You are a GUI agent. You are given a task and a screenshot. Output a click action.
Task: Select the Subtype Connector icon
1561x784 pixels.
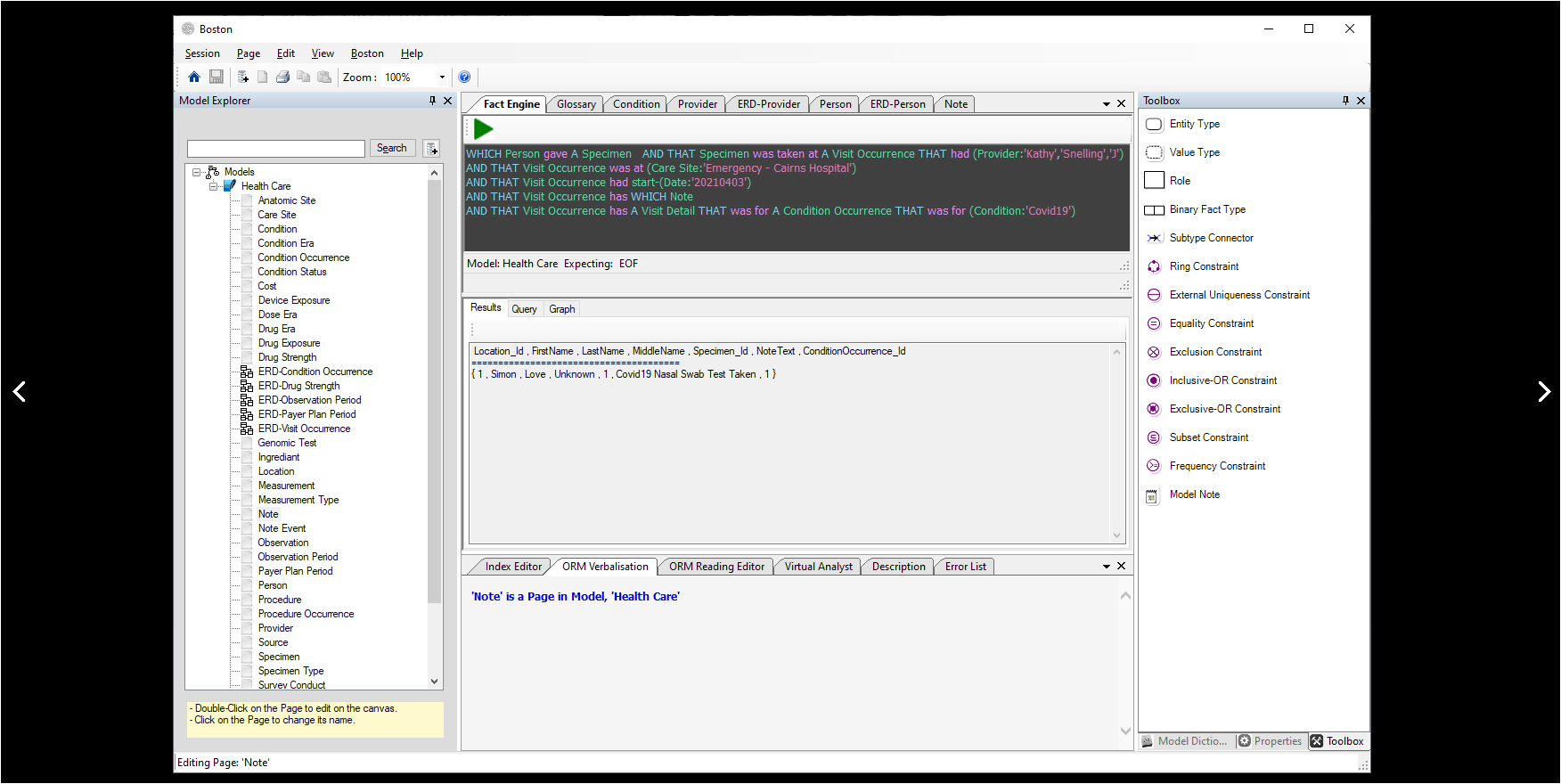tap(1154, 238)
